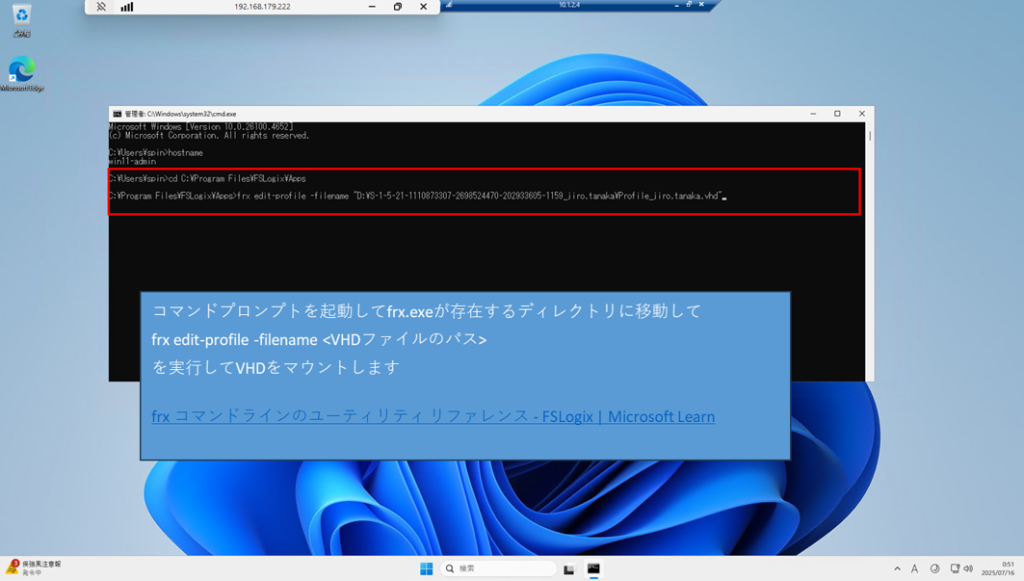Click the volume speaker tray icon
Screen dimensions: 1024x581
968,569
